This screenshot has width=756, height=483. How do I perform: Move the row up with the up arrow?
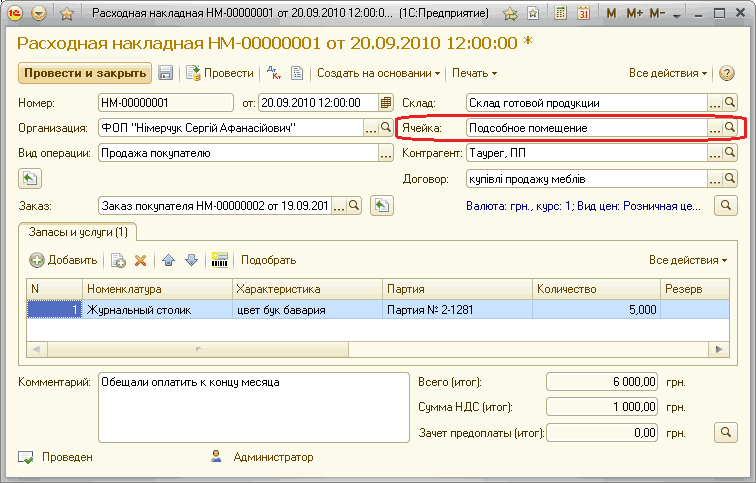coord(168,260)
